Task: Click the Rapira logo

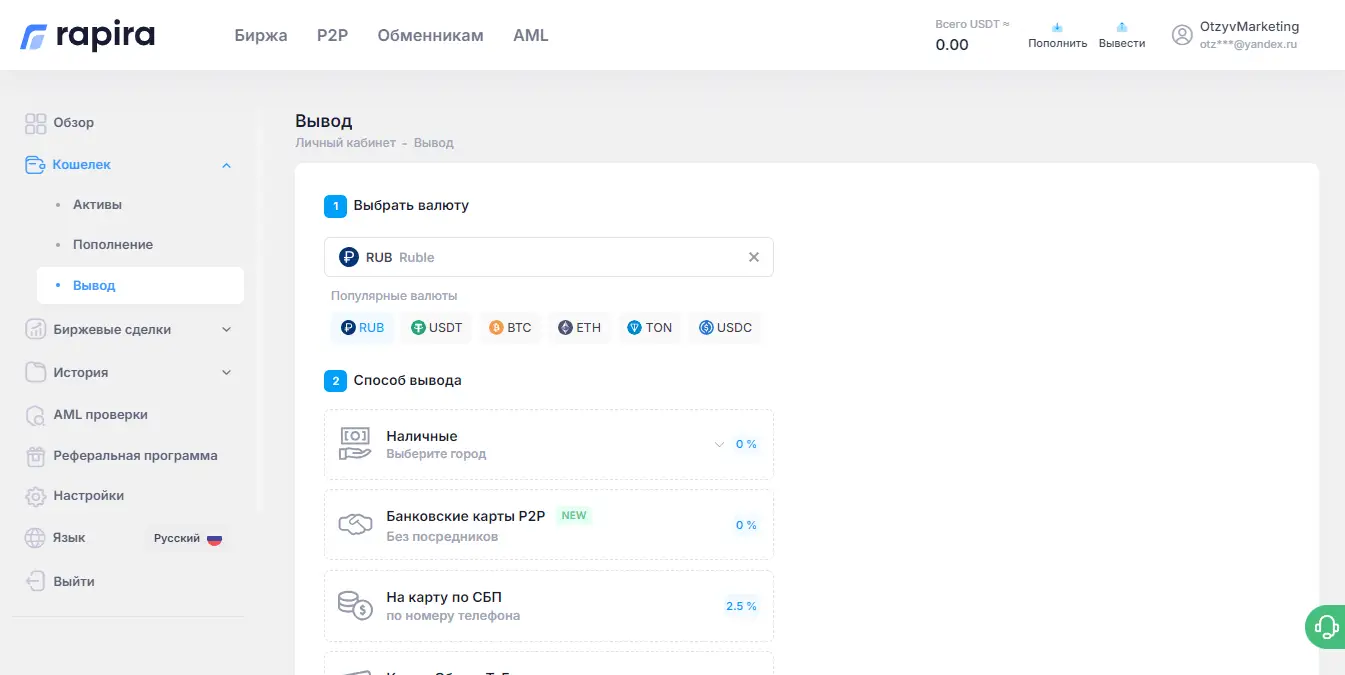Action: pyautogui.click(x=87, y=34)
